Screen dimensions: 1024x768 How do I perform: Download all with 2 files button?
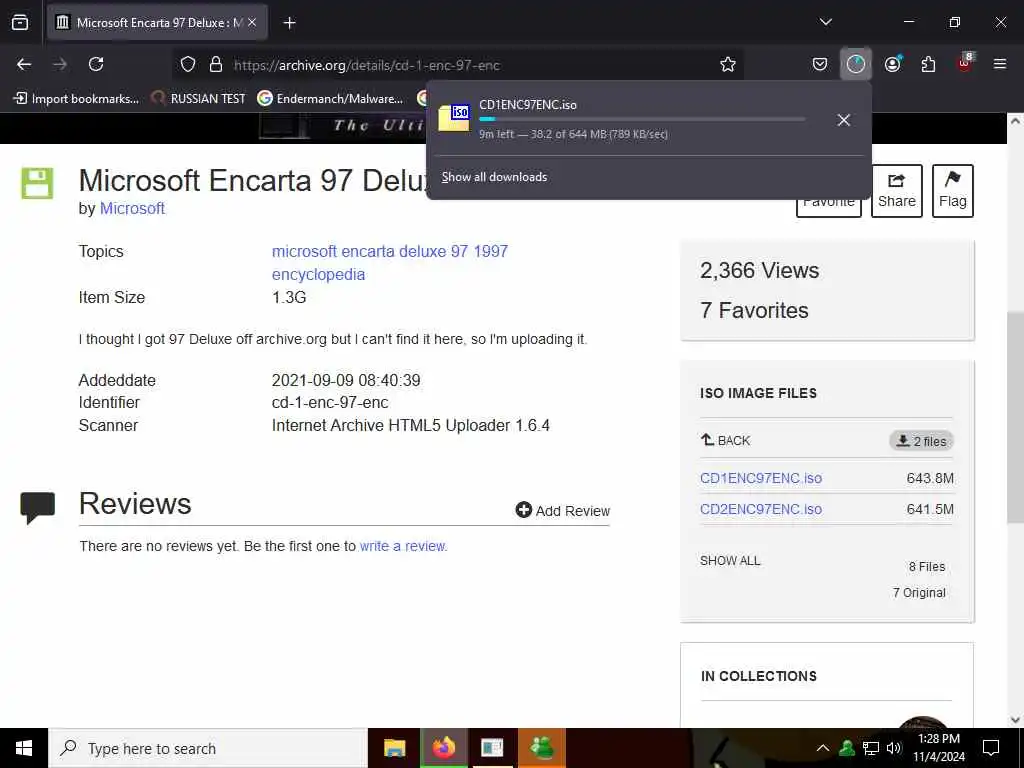[921, 441]
